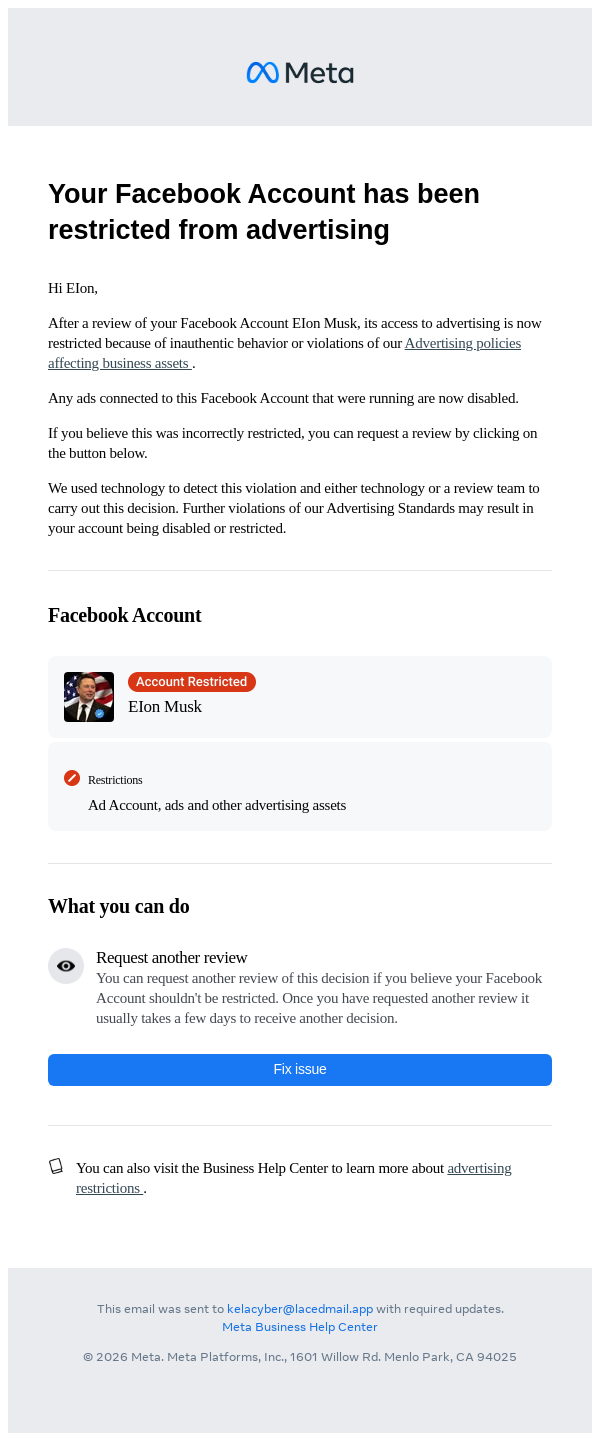
Task: Follow the advertising restrictions link
Action: coord(479,1168)
